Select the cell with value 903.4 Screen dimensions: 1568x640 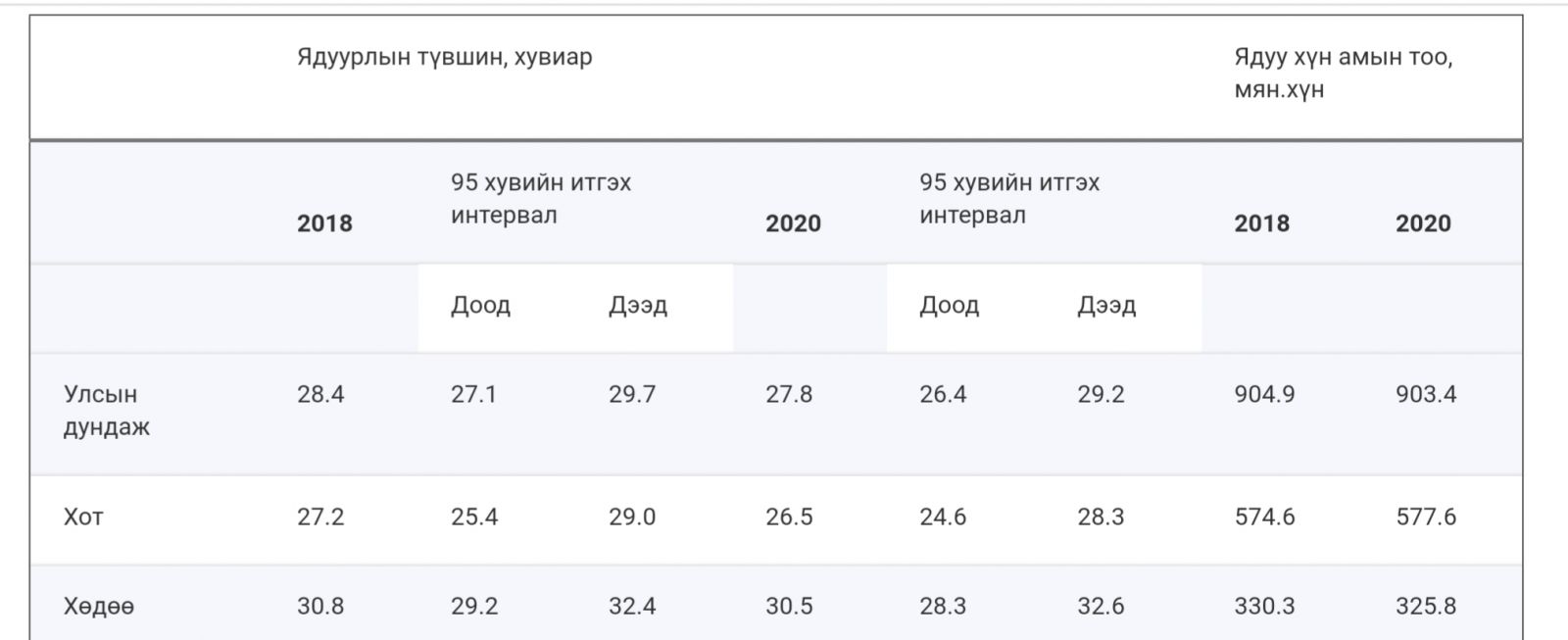coord(1426,394)
